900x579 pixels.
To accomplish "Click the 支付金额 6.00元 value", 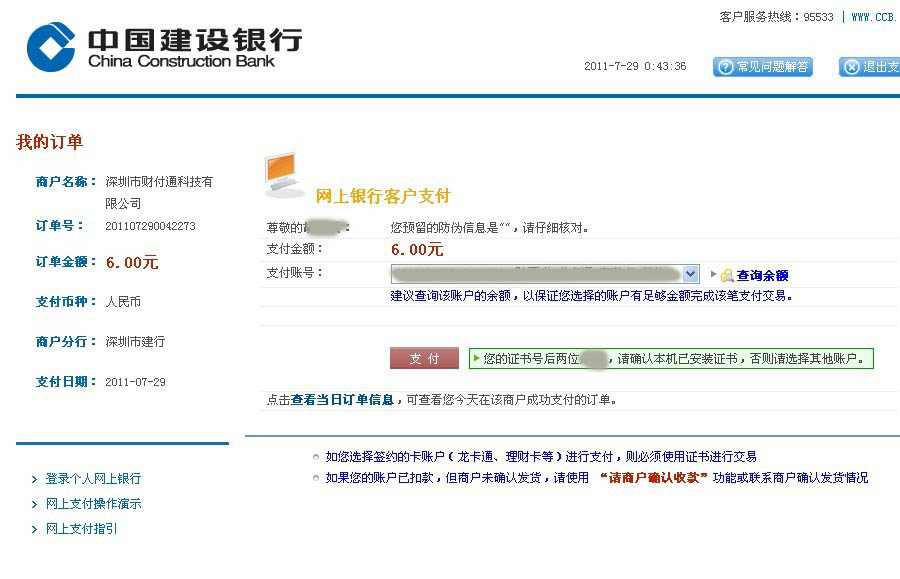I will click(417, 250).
